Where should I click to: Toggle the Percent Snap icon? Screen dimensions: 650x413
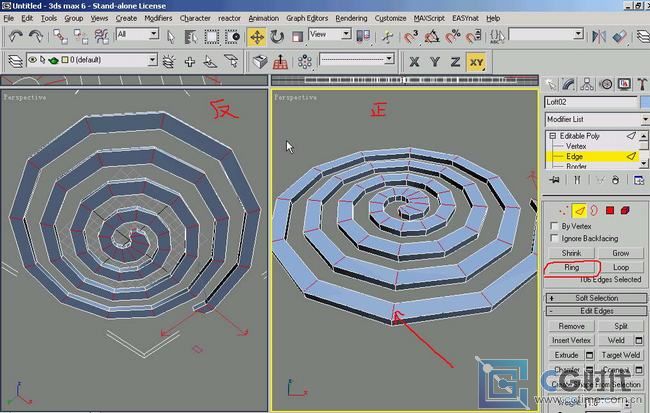pyautogui.click(x=453, y=36)
